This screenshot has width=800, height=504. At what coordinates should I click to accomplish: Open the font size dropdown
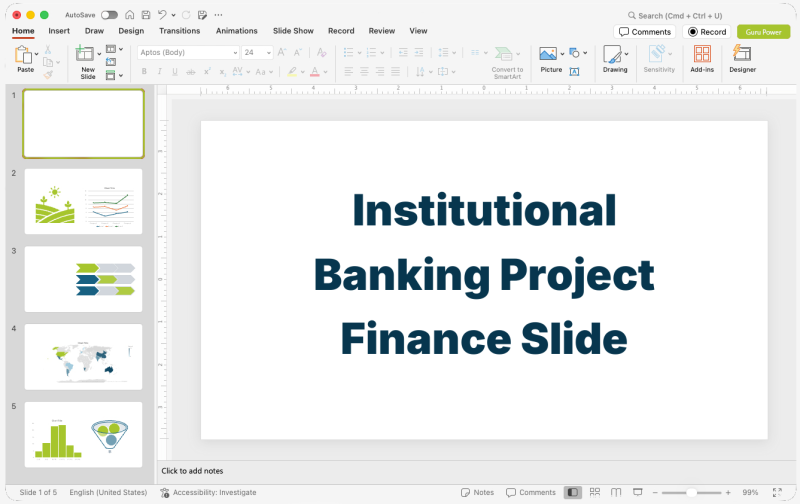(x=269, y=53)
